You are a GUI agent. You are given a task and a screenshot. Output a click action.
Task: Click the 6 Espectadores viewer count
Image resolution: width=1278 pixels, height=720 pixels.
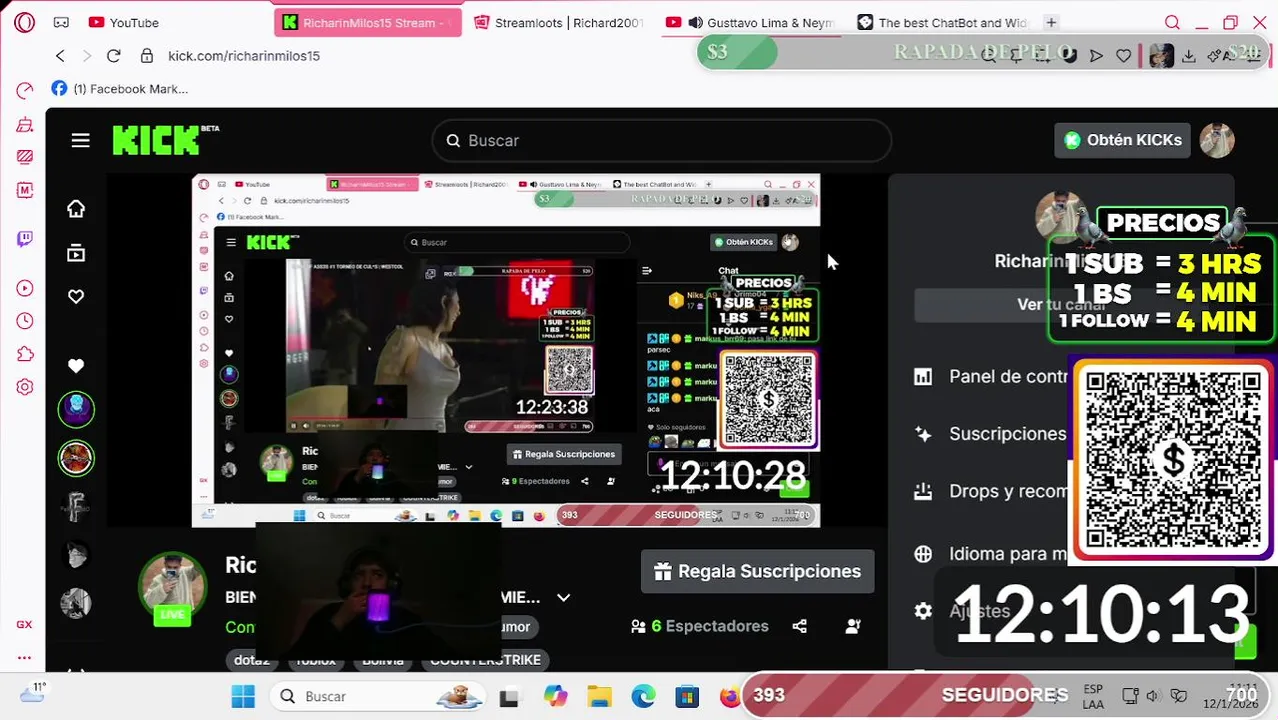click(700, 626)
